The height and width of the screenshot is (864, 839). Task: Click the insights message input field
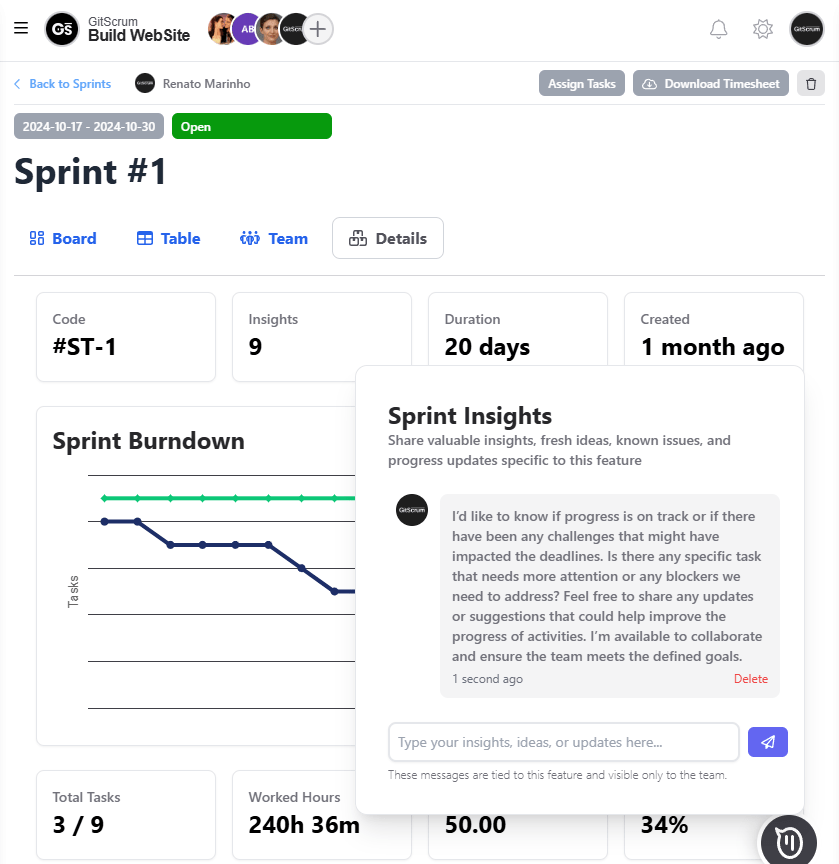(x=564, y=742)
